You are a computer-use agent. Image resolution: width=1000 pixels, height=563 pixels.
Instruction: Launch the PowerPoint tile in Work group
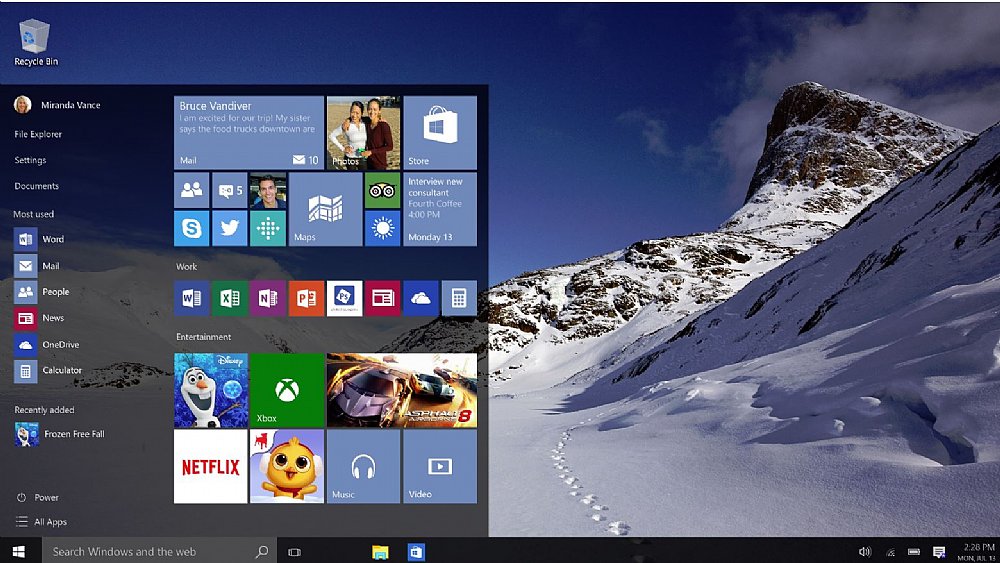pos(306,298)
